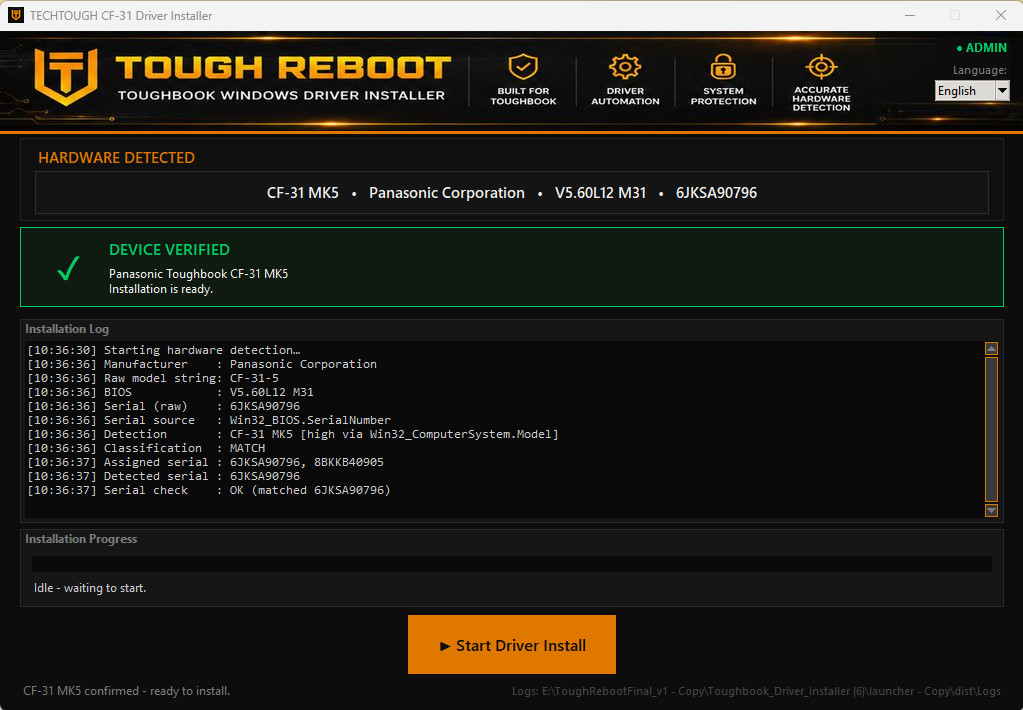
Task: Click the Installation Progress bar
Action: pos(512,564)
